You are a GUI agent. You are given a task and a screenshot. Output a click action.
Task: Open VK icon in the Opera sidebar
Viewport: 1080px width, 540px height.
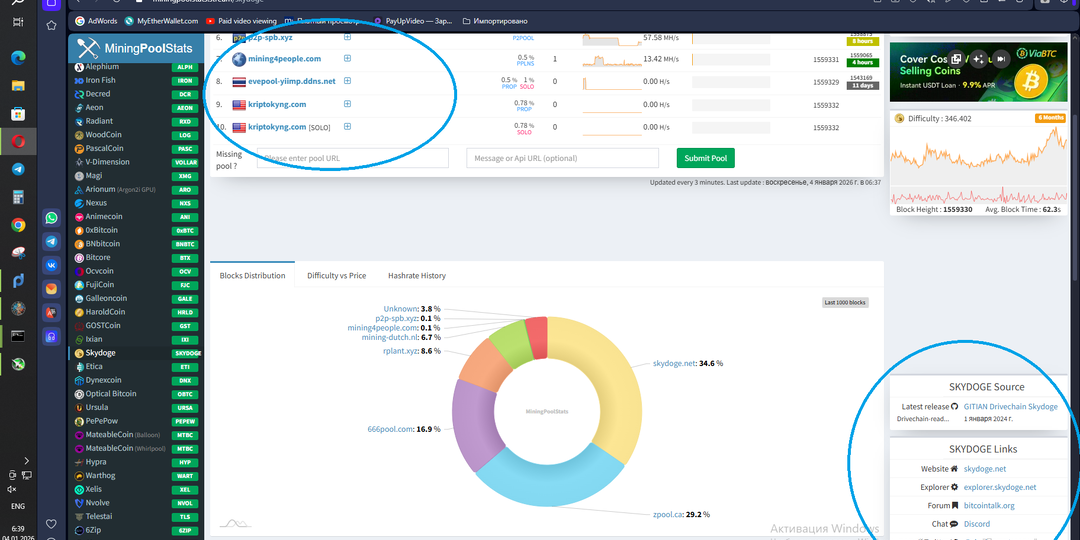point(51,264)
